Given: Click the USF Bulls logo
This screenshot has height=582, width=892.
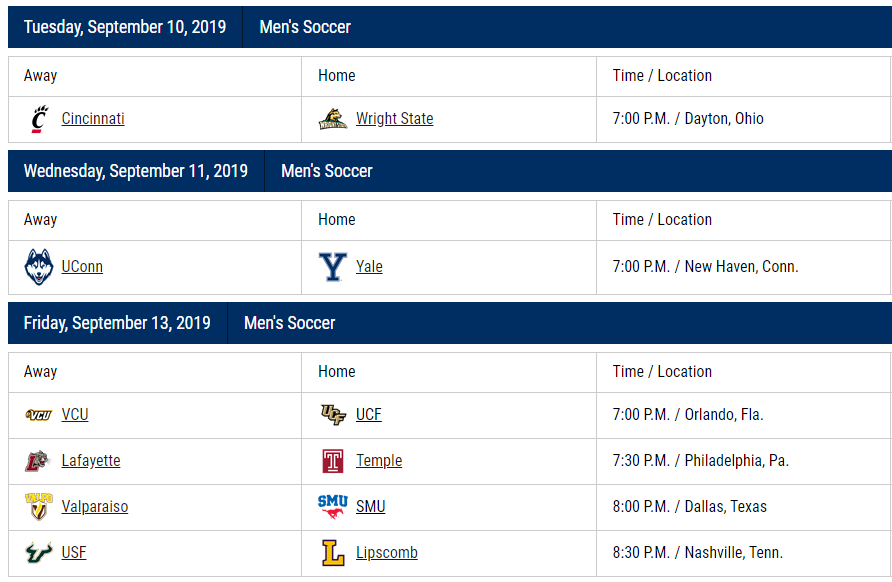Looking at the screenshot, I should (39, 552).
